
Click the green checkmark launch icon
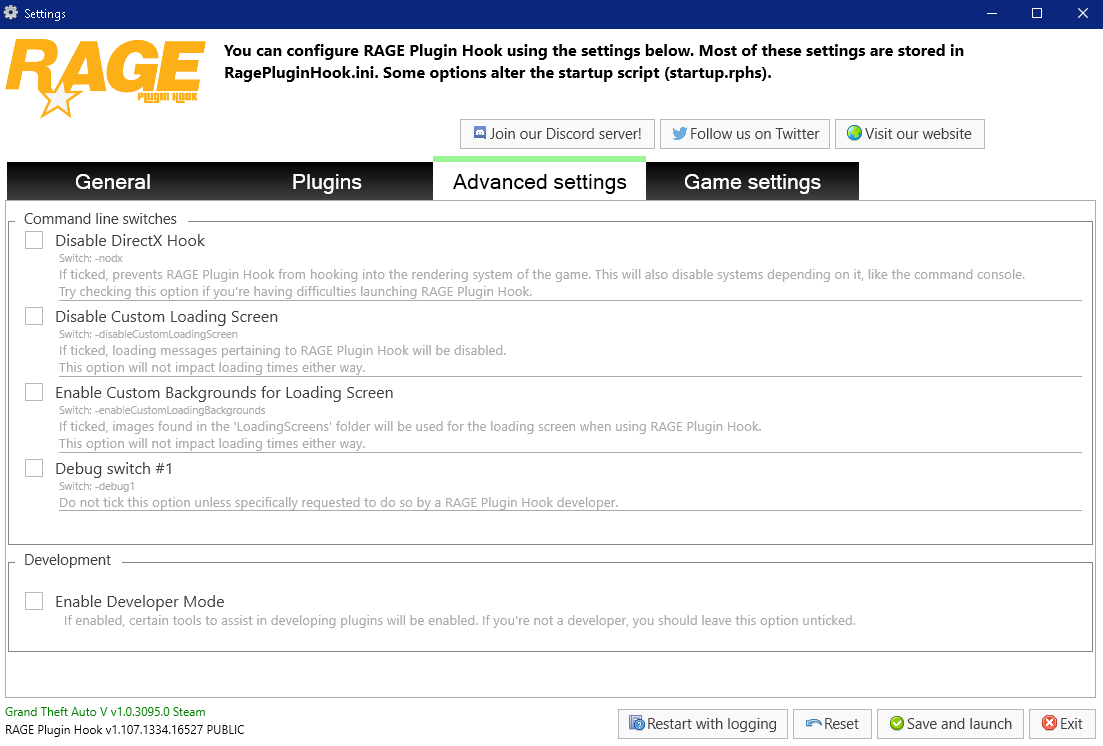coord(897,724)
